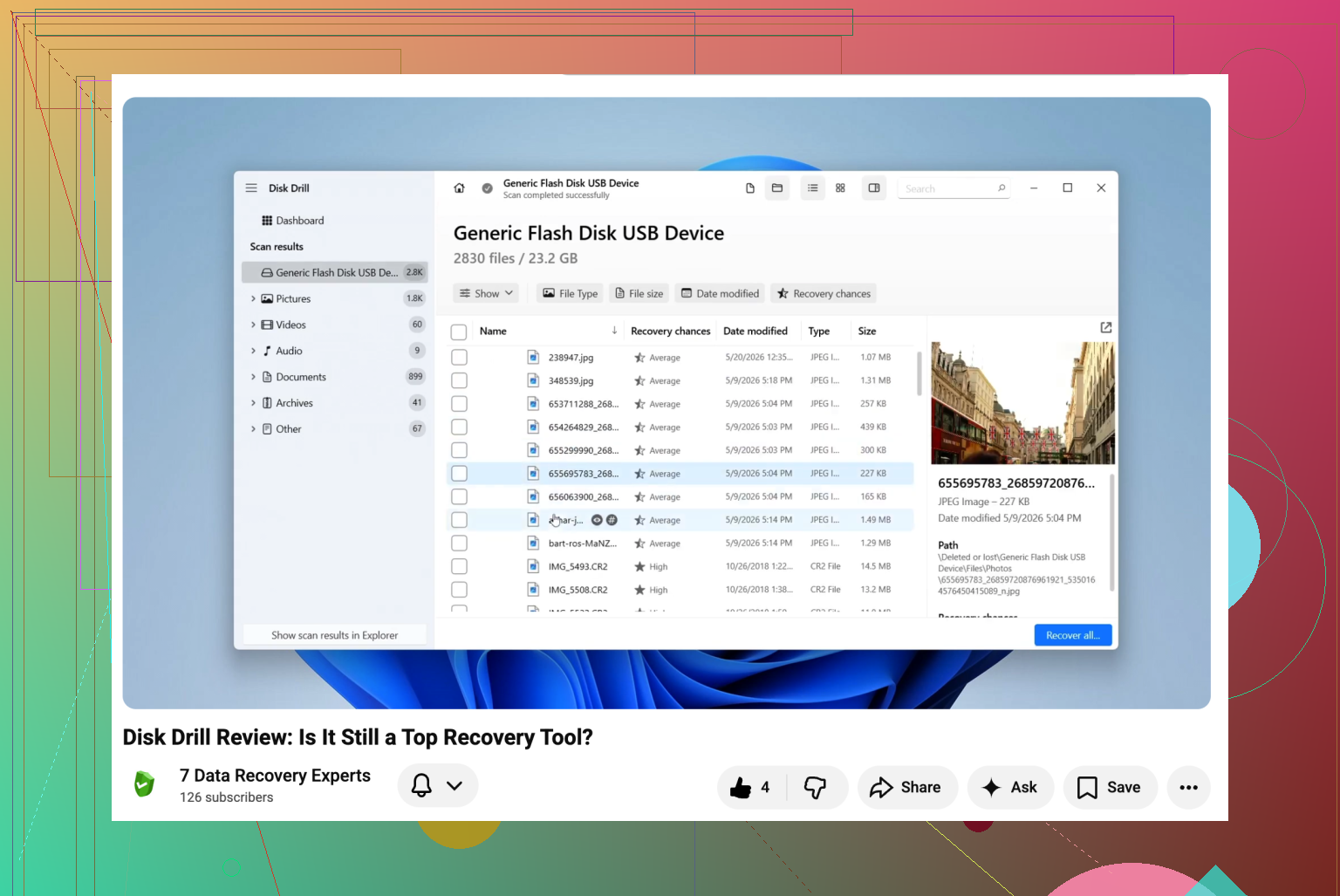Expand the Other category
The width and height of the screenshot is (1340, 896).
tap(253, 429)
